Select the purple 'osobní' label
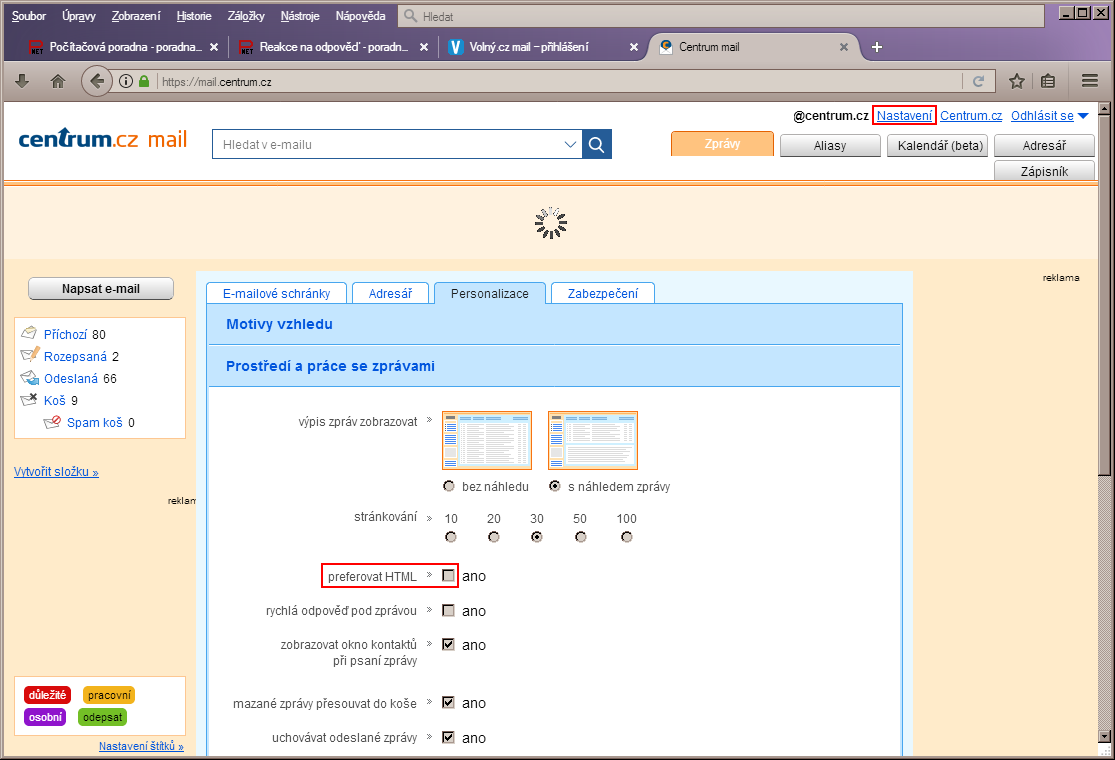1115x760 pixels. click(46, 717)
